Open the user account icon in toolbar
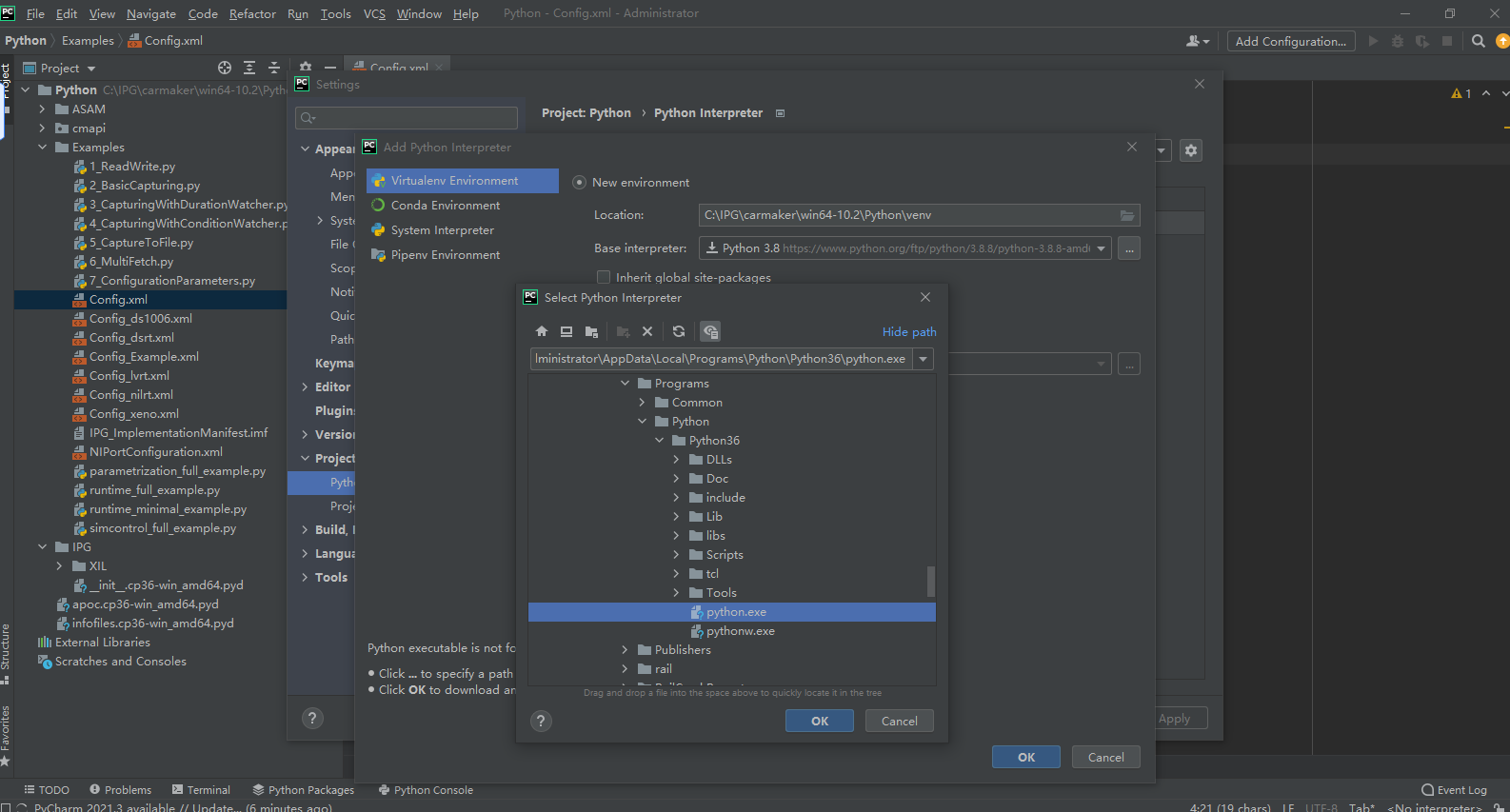The image size is (1510, 812). (1198, 41)
